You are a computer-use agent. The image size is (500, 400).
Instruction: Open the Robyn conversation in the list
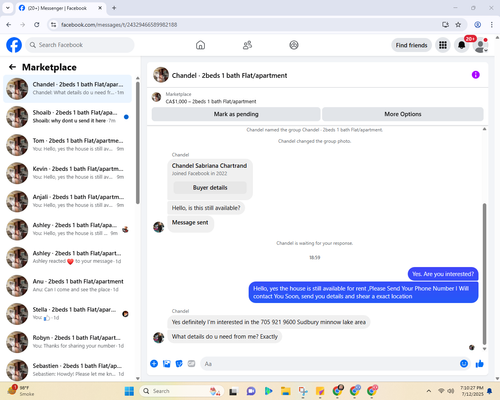67,342
